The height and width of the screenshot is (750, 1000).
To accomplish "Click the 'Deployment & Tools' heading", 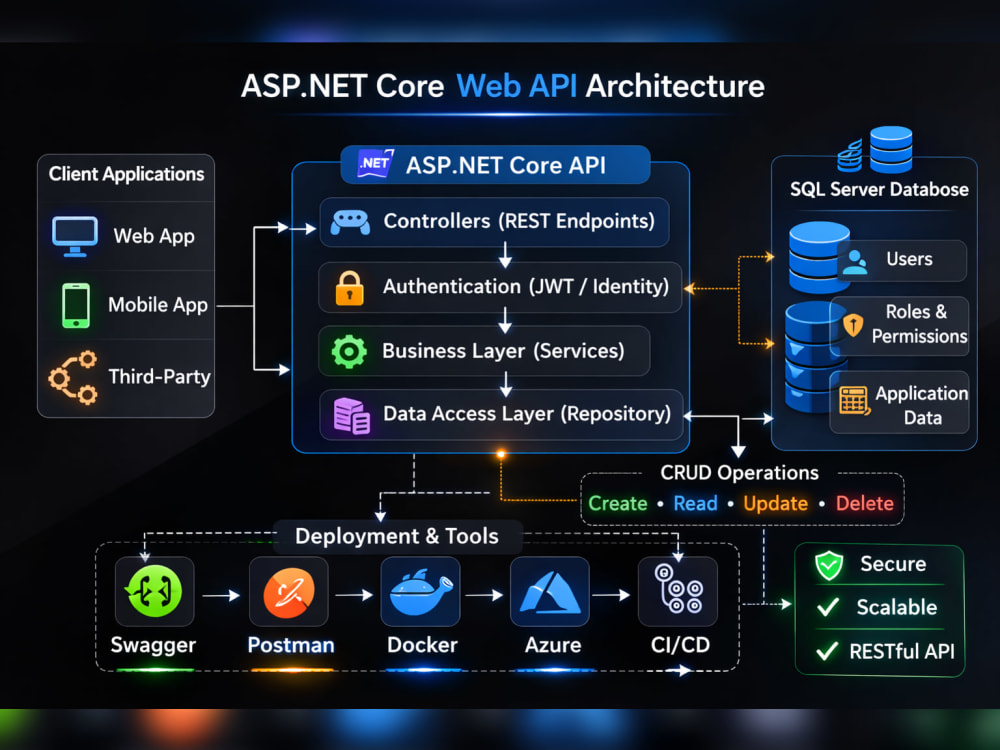I will coord(397,536).
